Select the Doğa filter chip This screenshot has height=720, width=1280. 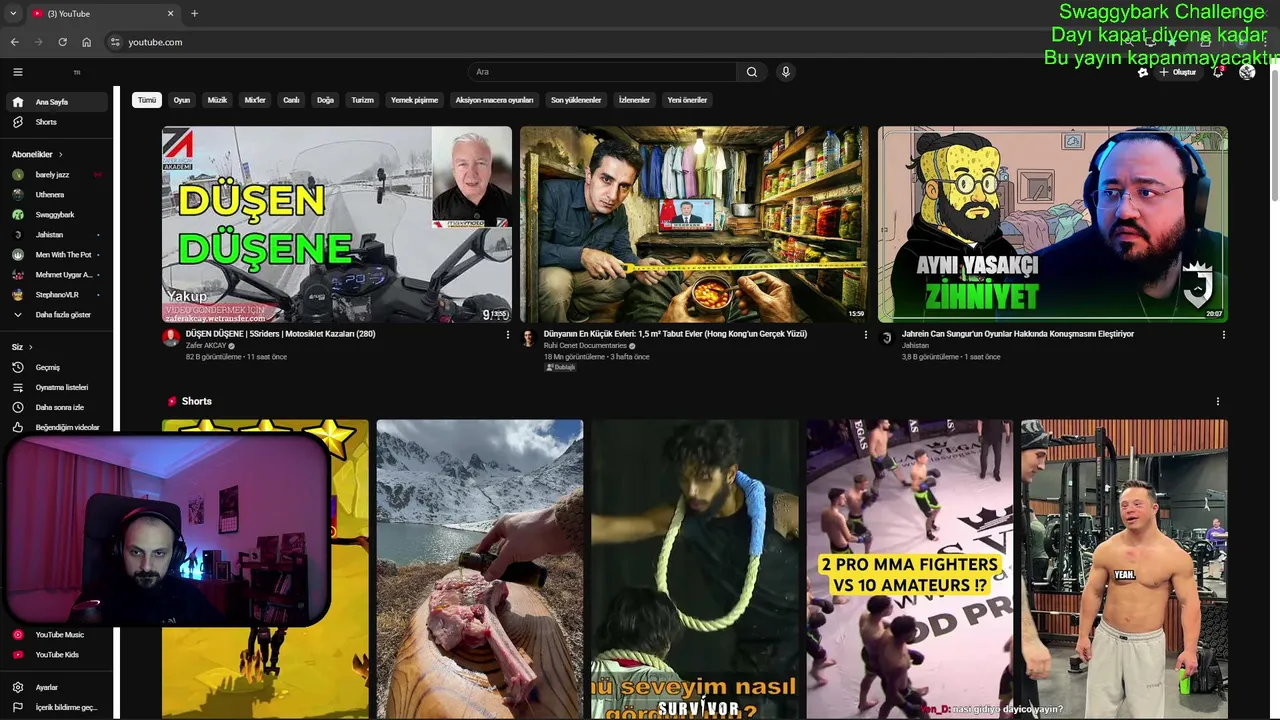[326, 100]
